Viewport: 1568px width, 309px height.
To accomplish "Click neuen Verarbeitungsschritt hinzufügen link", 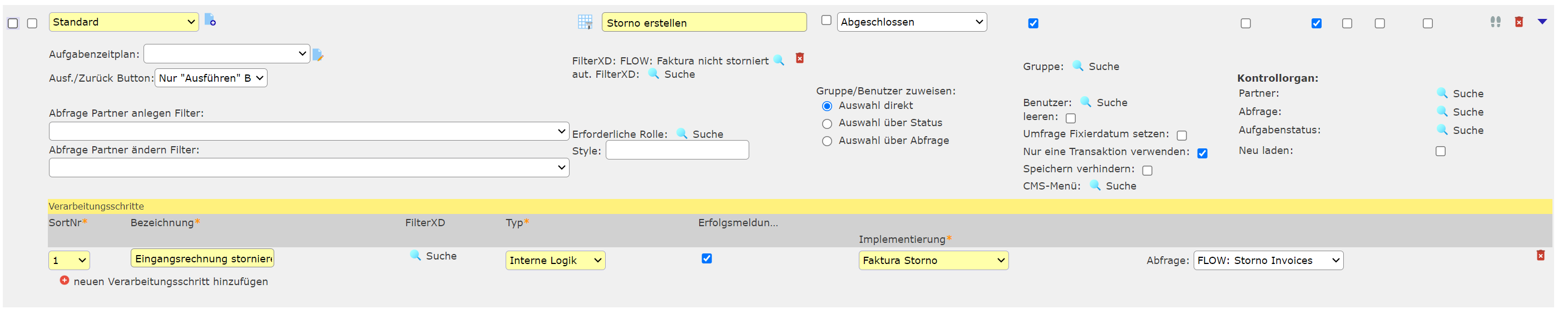I will [x=170, y=282].
